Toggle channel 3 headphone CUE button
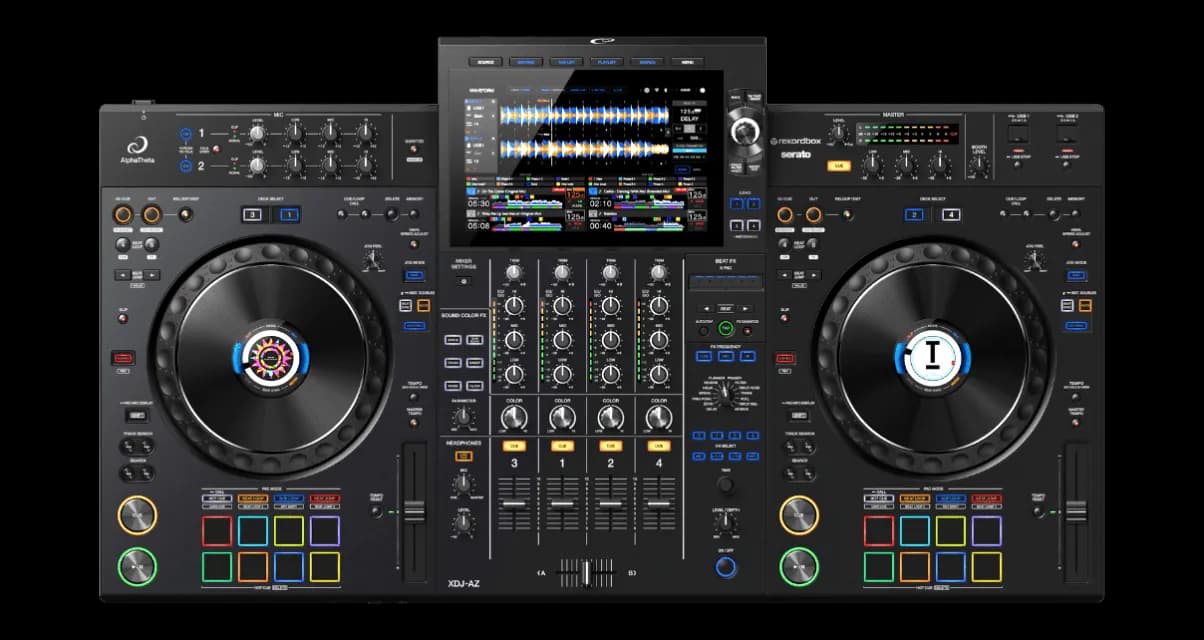 click(x=514, y=445)
